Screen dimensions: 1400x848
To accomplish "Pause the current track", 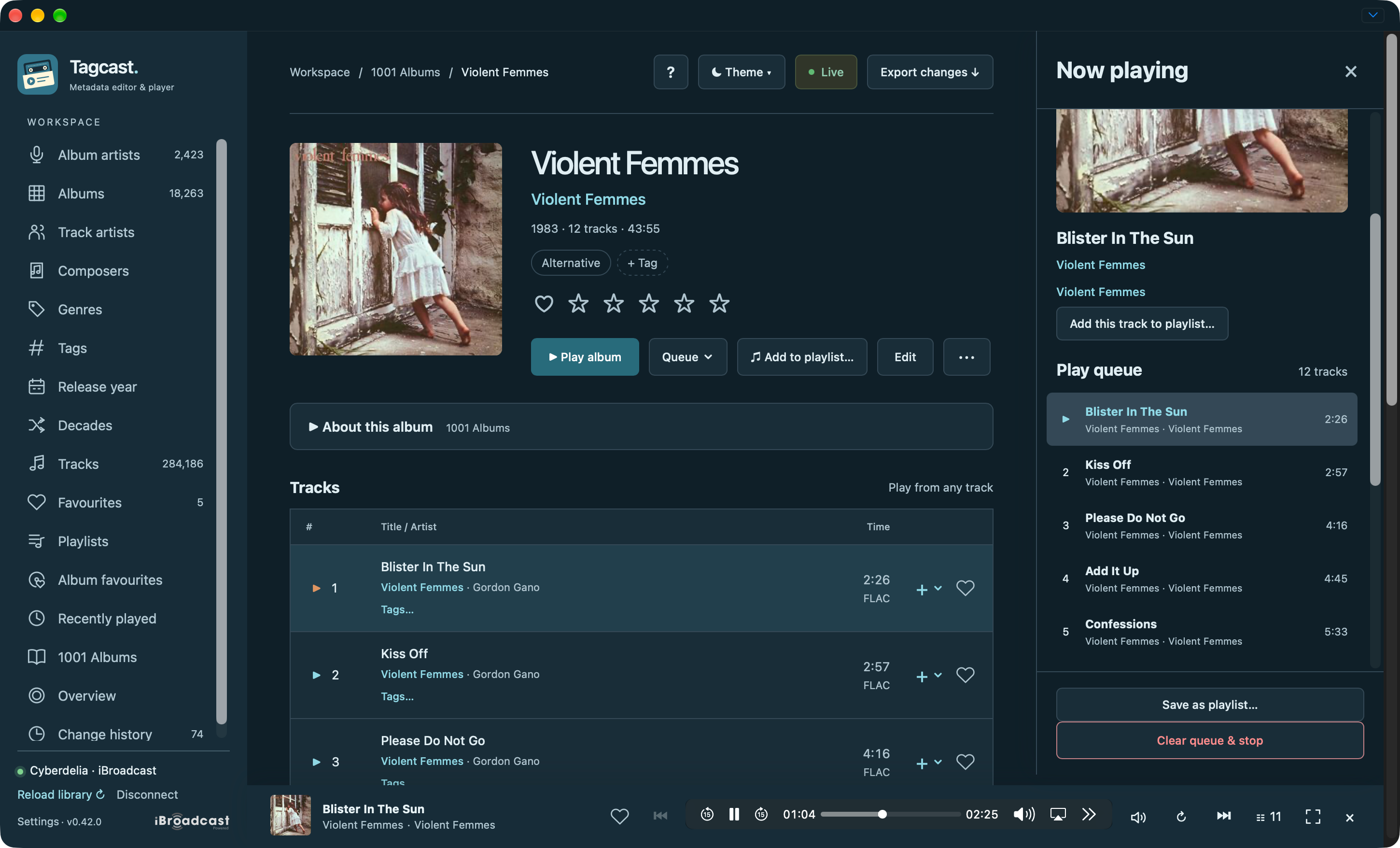I will tap(734, 815).
